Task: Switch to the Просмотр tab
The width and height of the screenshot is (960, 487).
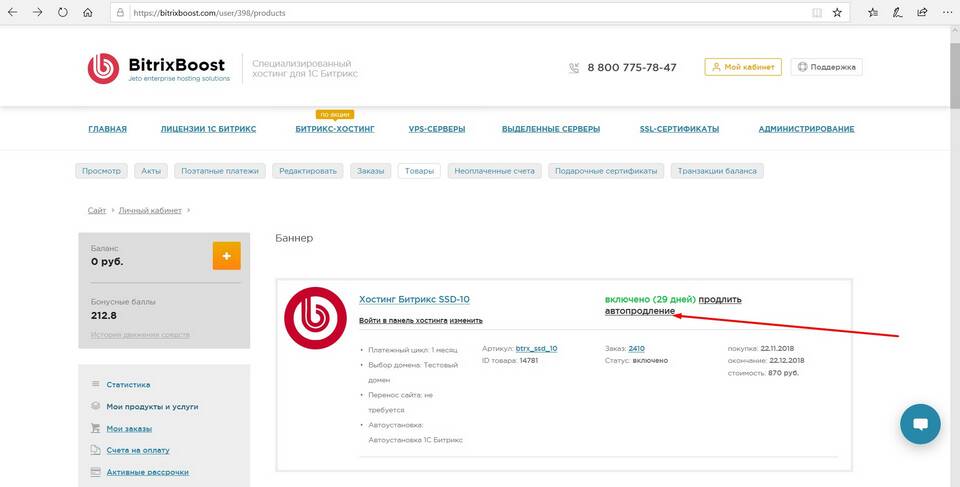Action: tap(102, 171)
